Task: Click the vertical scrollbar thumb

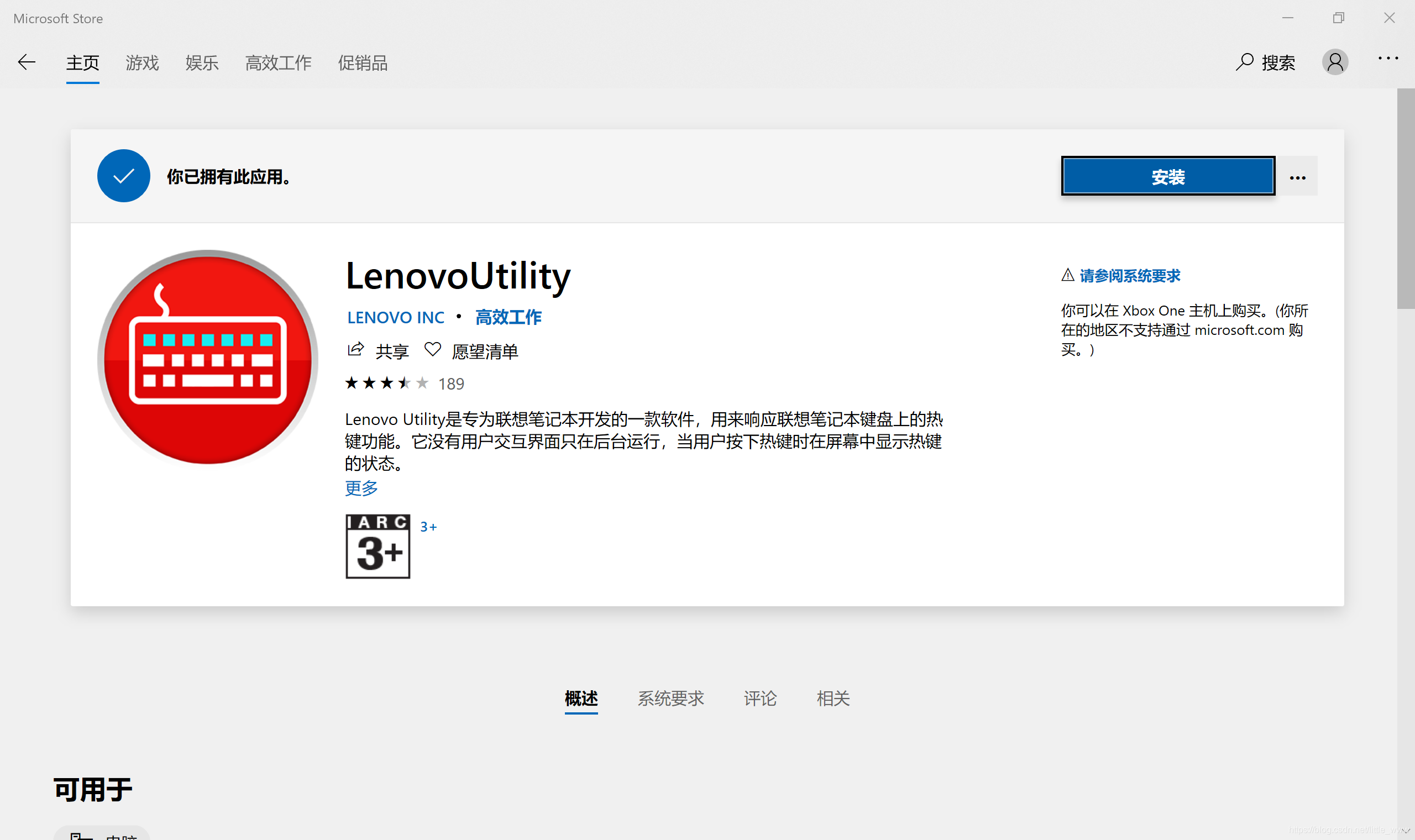Action: (1406, 198)
